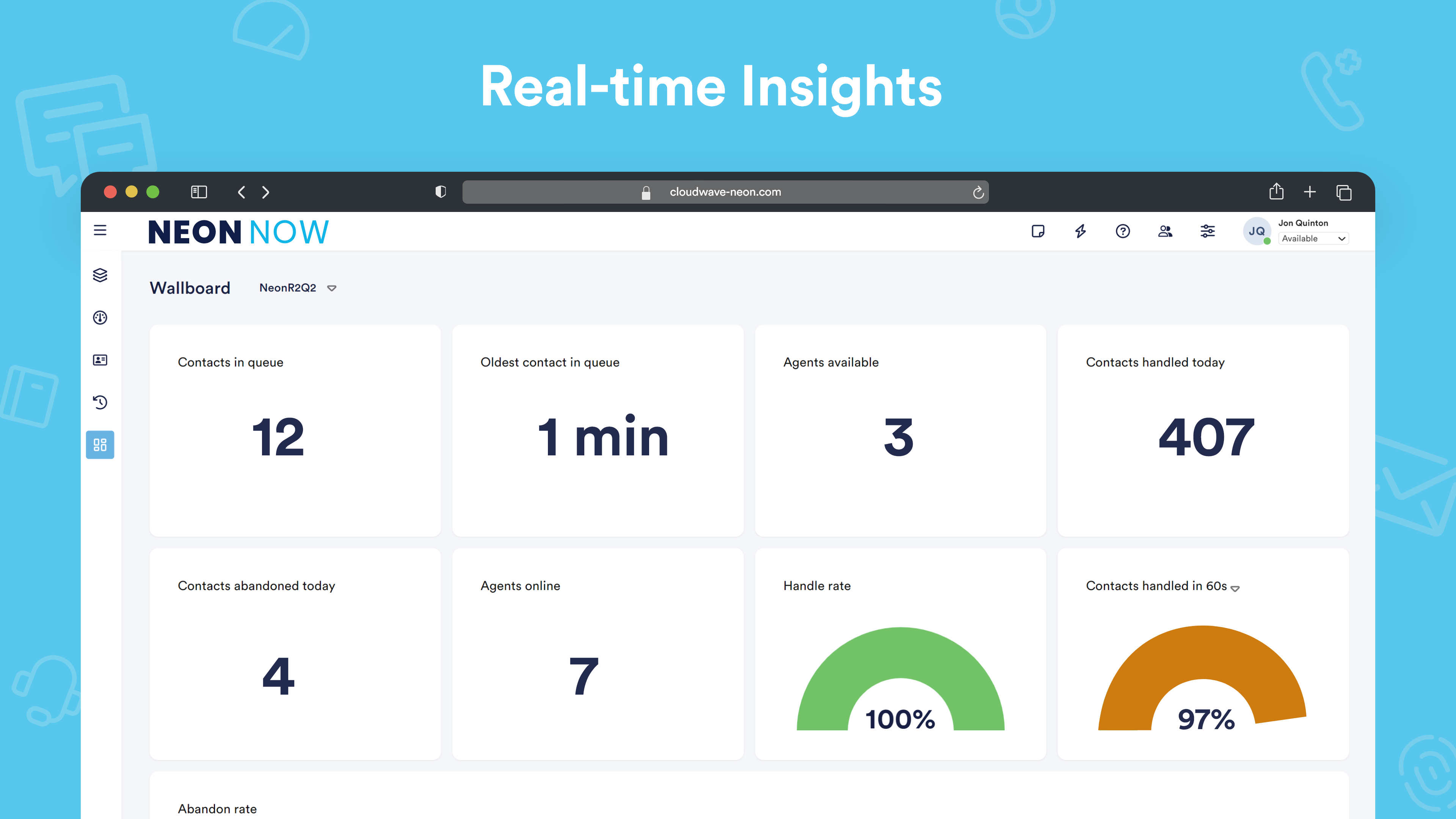Open settings via the sliders icon
Screen dimensions: 1456x819
pyautogui.click(x=1208, y=231)
